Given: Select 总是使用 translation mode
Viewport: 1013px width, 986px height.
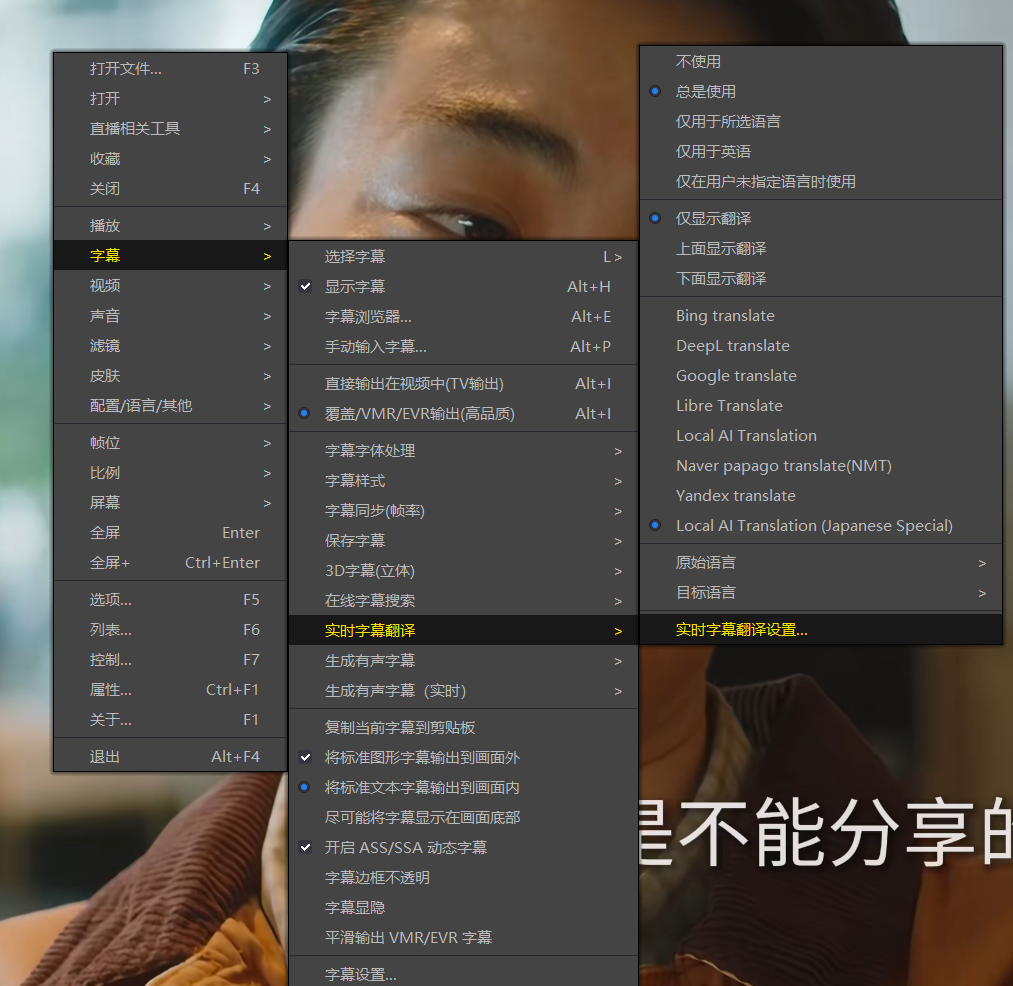Looking at the screenshot, I should (820, 91).
